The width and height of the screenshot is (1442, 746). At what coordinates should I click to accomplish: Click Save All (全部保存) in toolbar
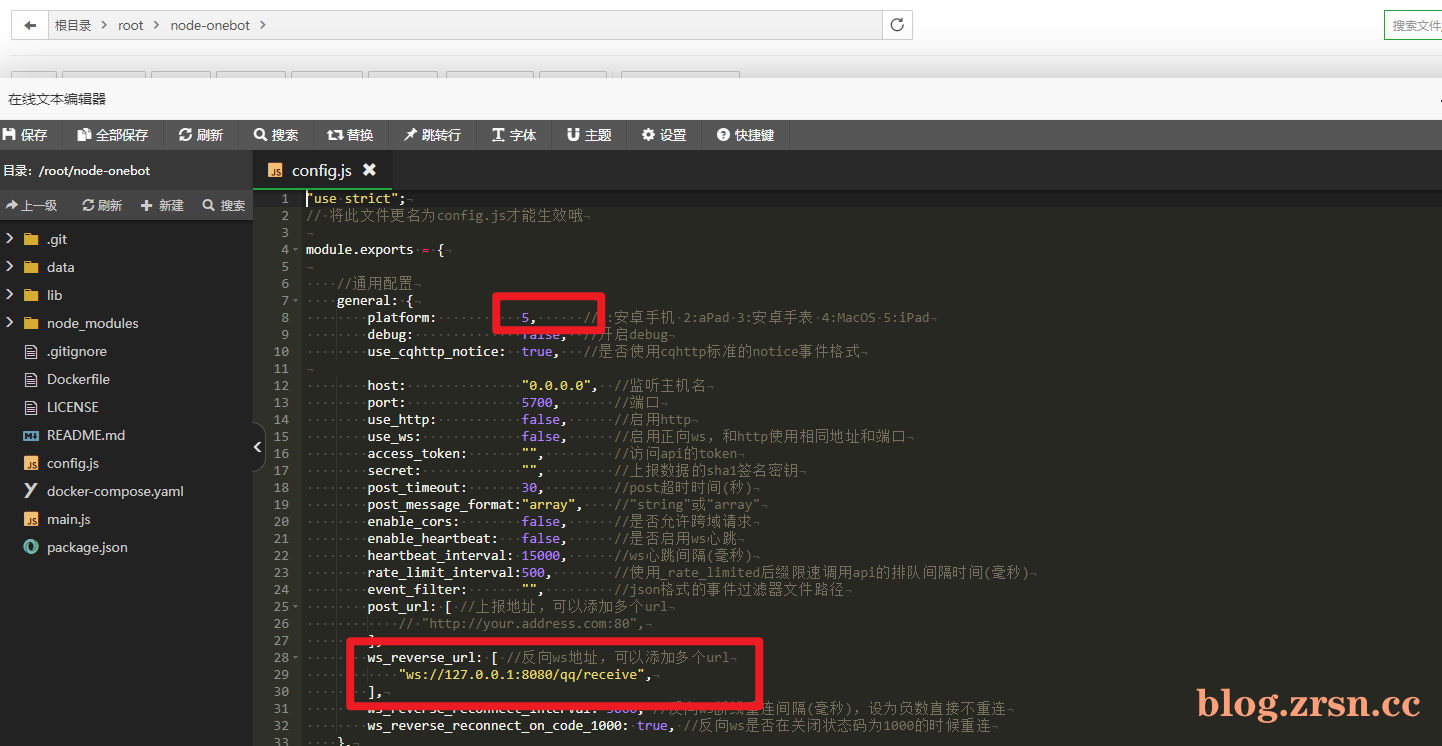coord(113,135)
